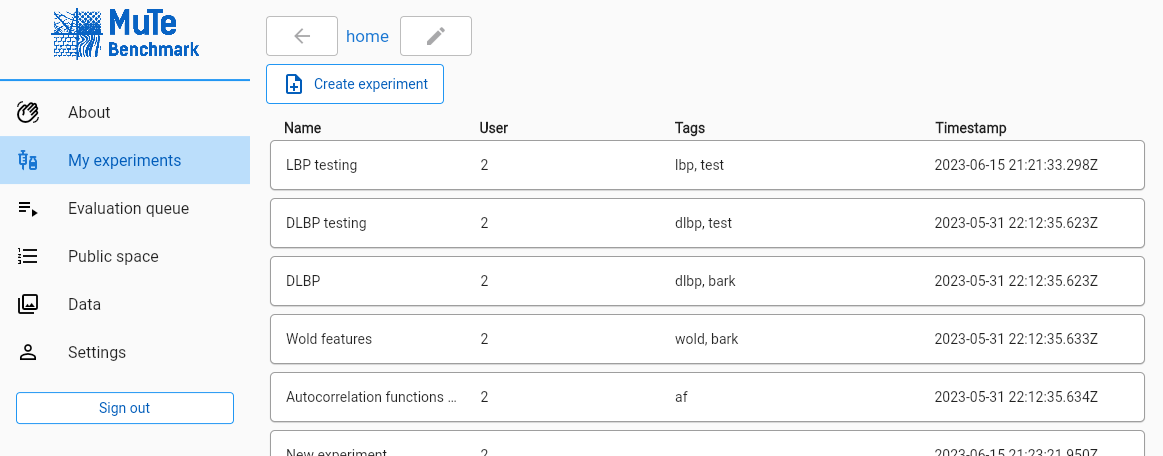Go to Evaluation queue page
This screenshot has width=1163, height=456.
128,208
